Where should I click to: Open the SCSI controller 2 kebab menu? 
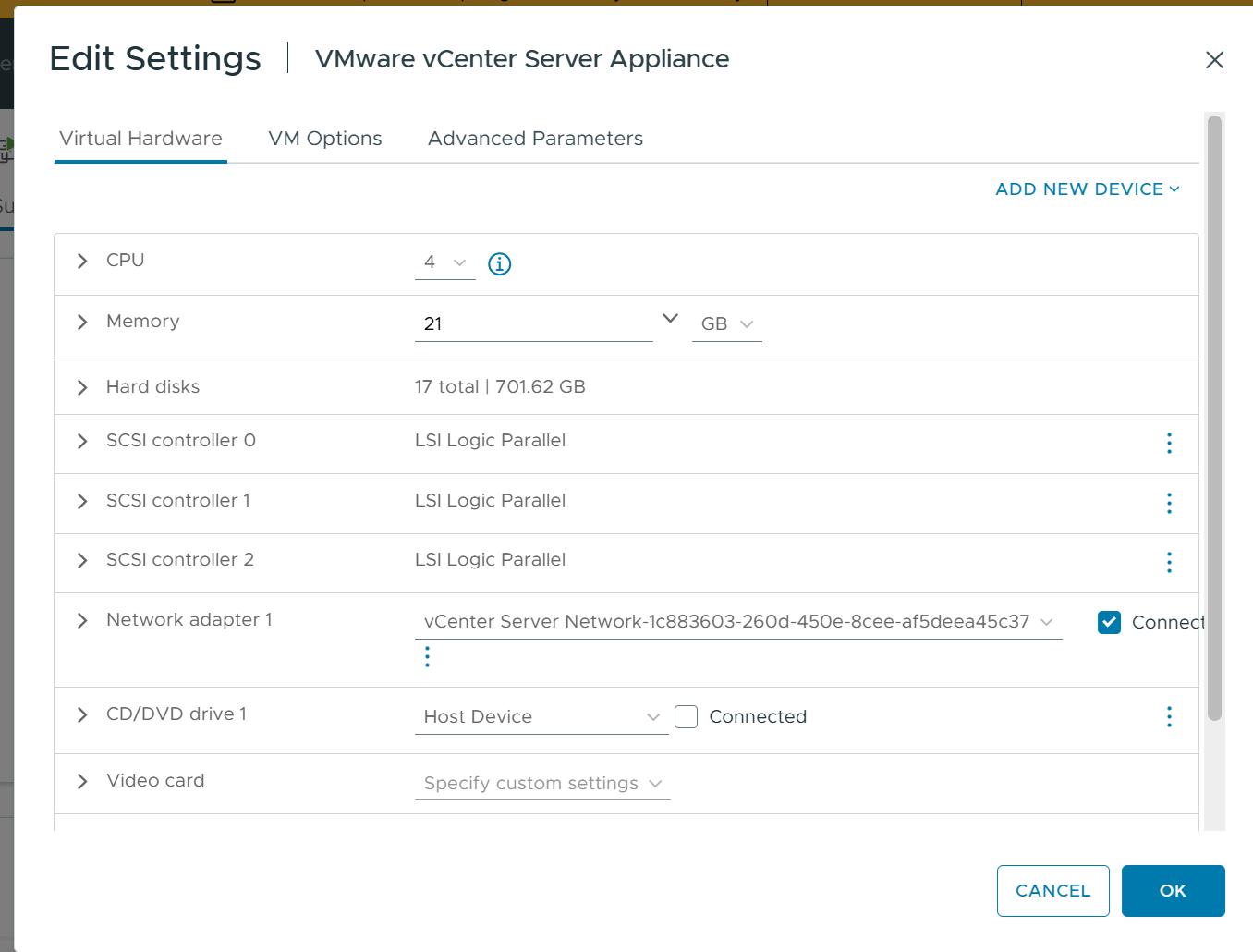[x=1168, y=562]
